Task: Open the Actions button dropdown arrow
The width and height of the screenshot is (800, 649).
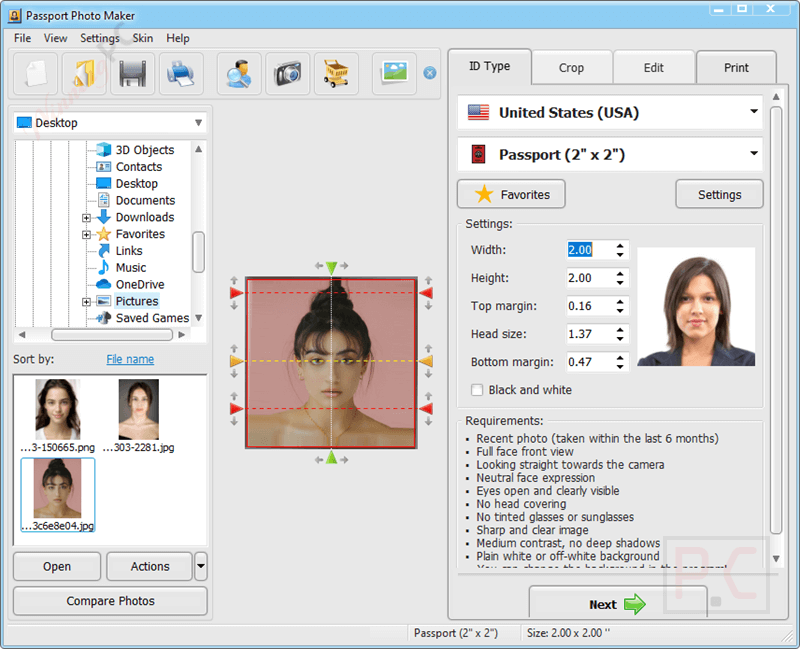Action: [x=201, y=566]
